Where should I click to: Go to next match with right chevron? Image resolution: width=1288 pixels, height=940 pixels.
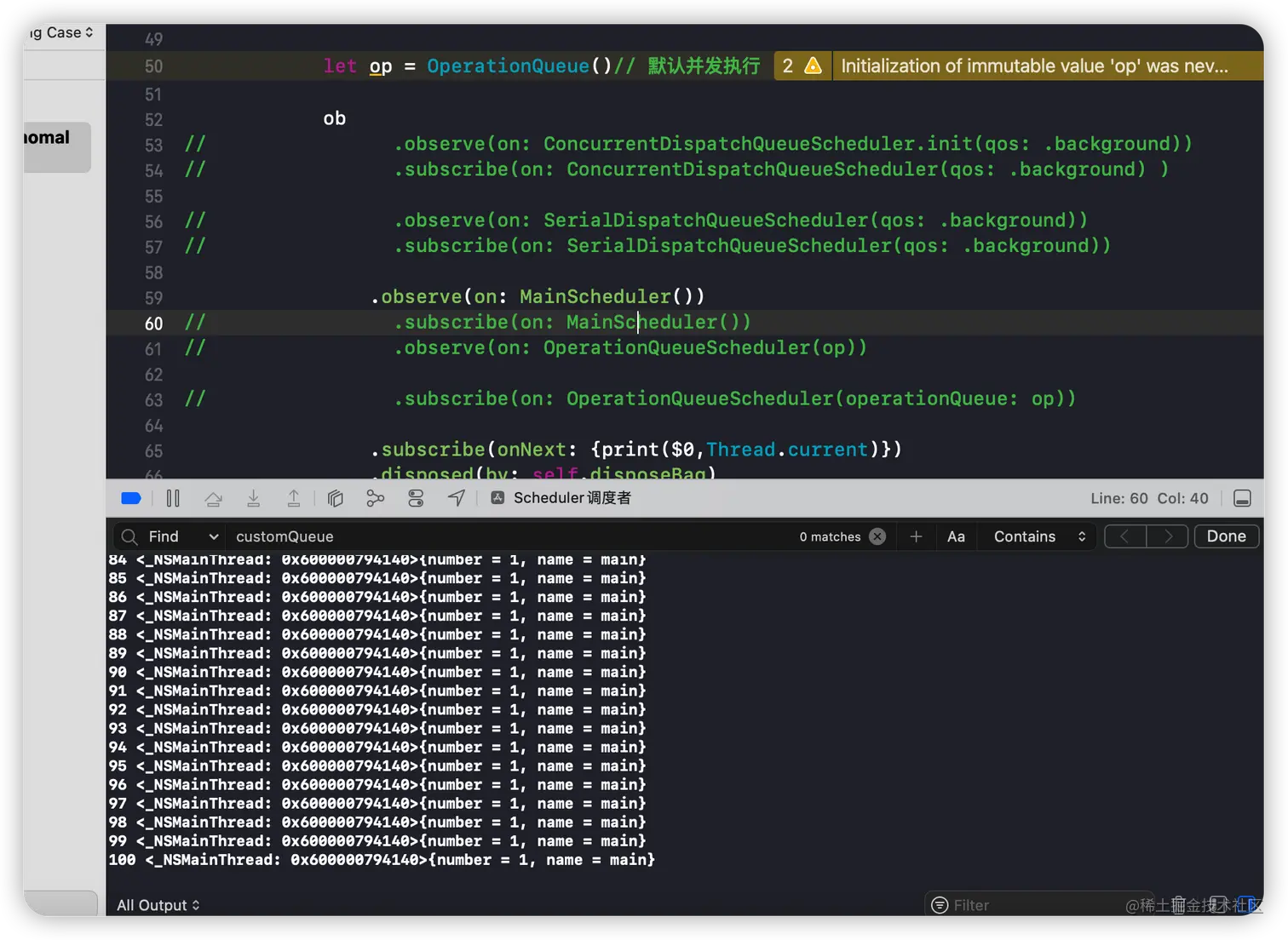click(1168, 536)
